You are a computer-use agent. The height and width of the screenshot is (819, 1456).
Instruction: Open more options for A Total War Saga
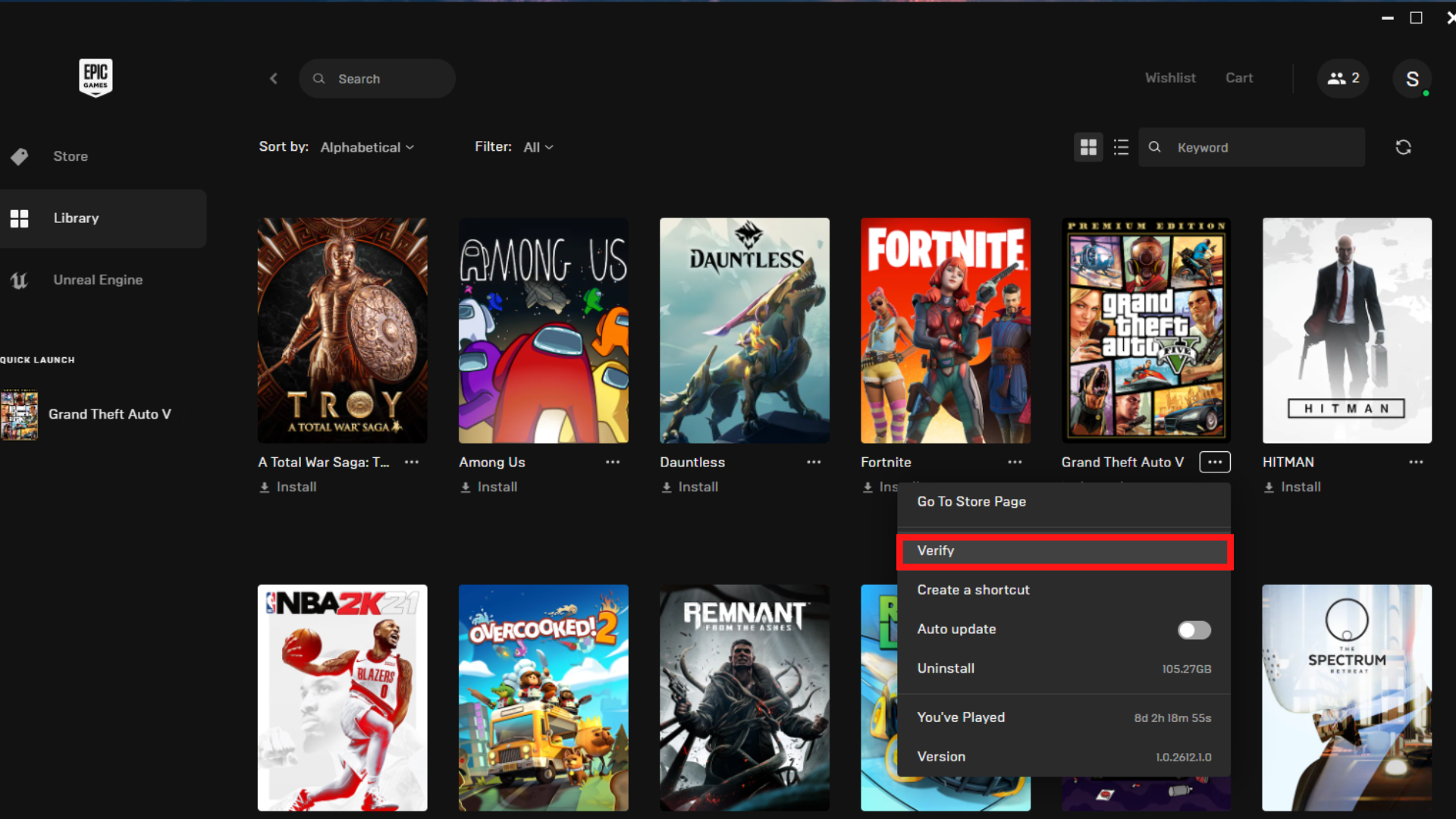click(x=412, y=462)
